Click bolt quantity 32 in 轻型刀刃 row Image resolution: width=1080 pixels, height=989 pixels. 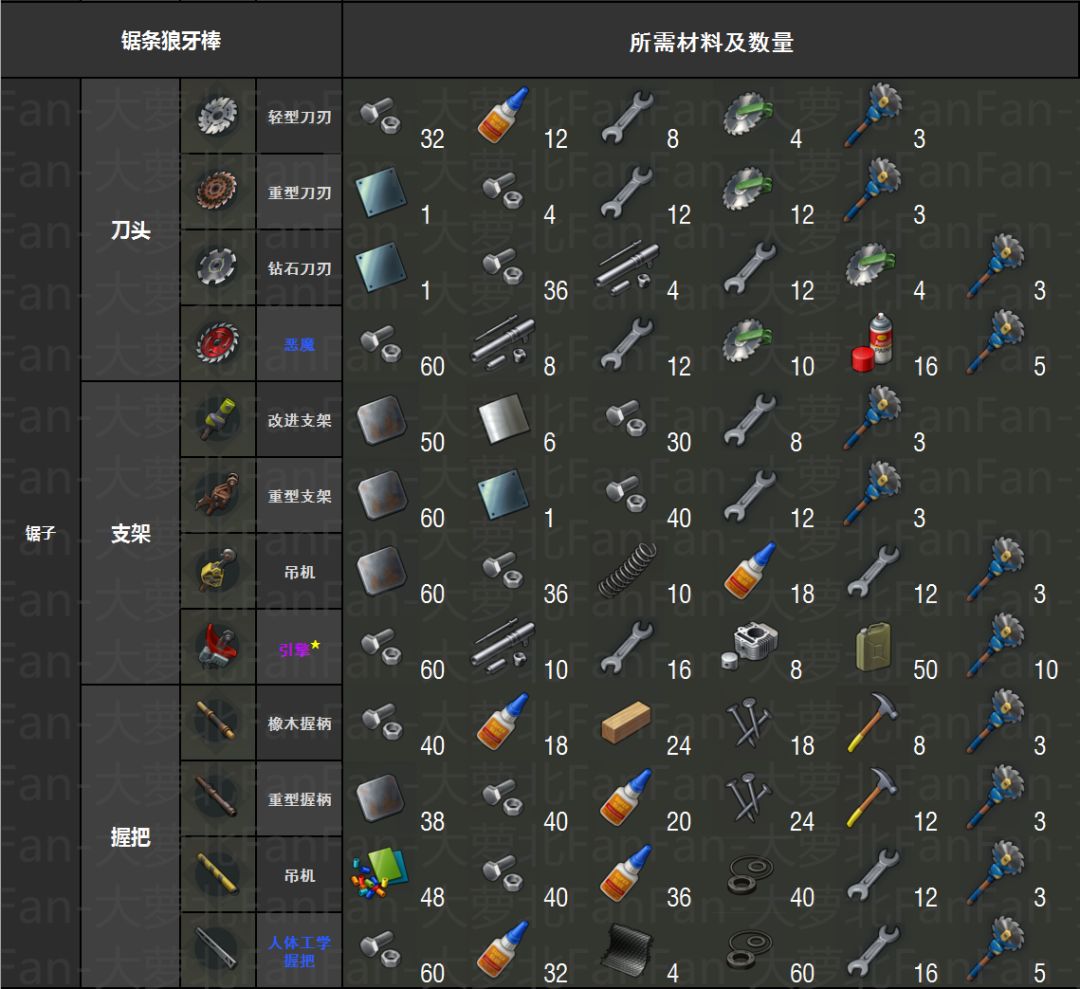(433, 139)
